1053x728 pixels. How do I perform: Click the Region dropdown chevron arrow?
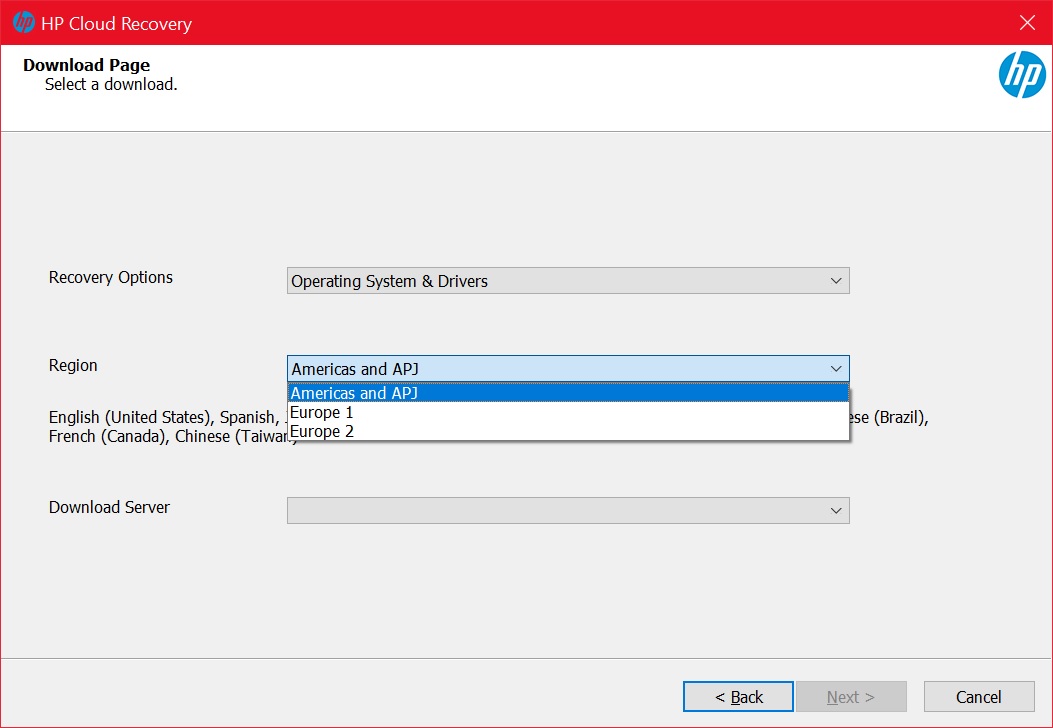pos(836,369)
